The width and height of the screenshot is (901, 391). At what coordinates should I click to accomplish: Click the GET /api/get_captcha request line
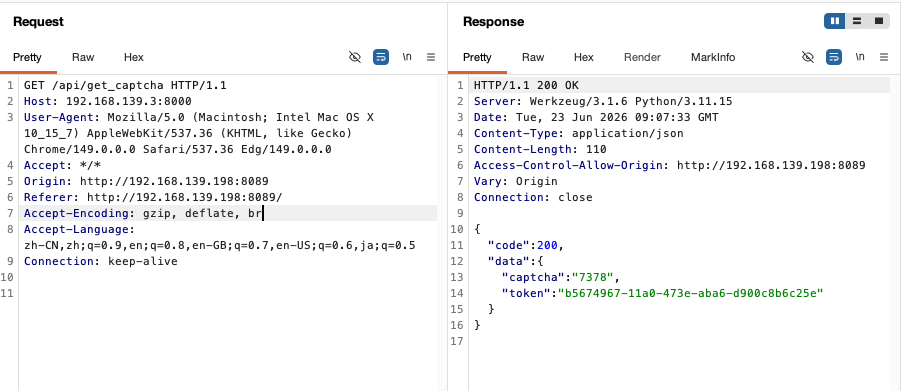[x=125, y=86]
